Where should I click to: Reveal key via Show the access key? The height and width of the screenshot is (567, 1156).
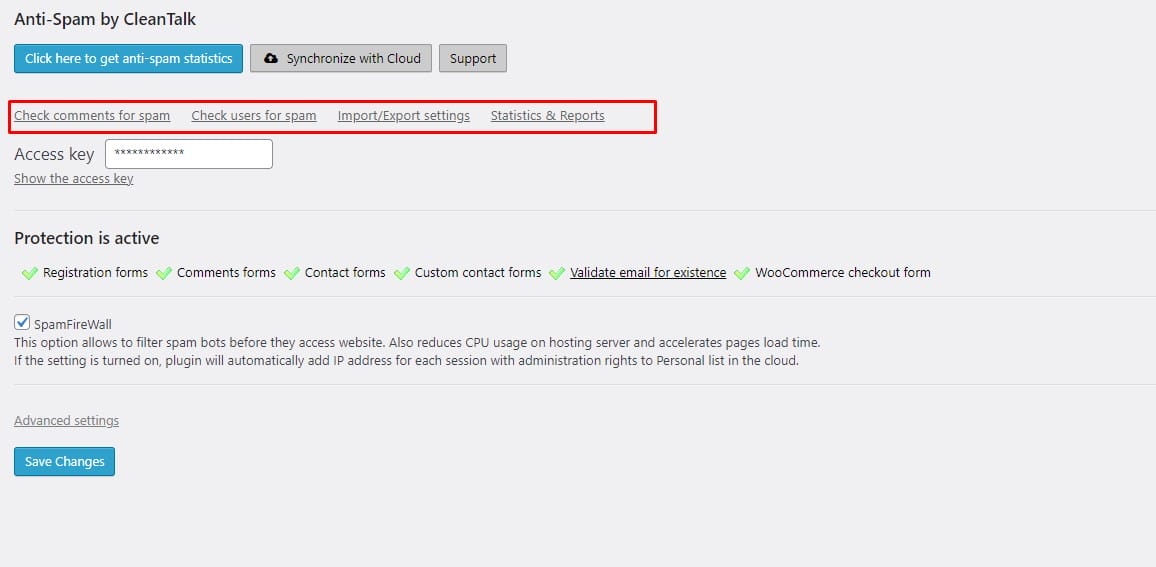[x=73, y=179]
